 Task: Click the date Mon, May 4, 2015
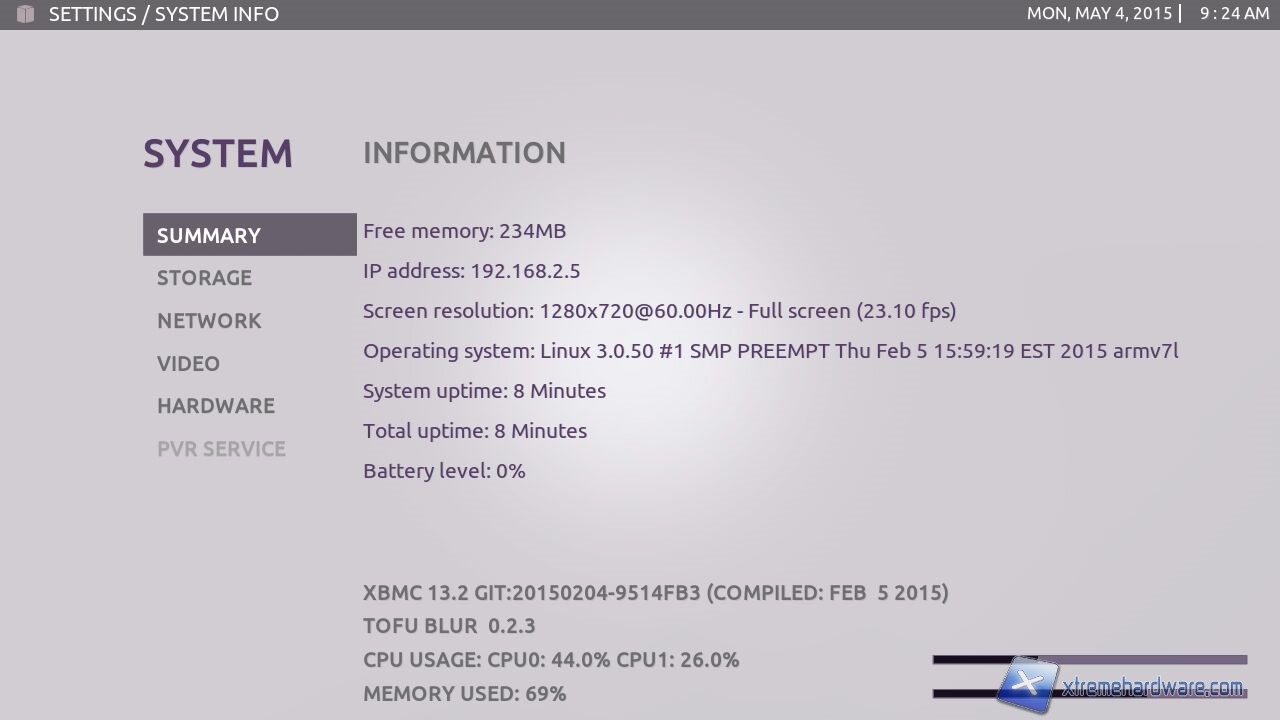click(x=1099, y=14)
